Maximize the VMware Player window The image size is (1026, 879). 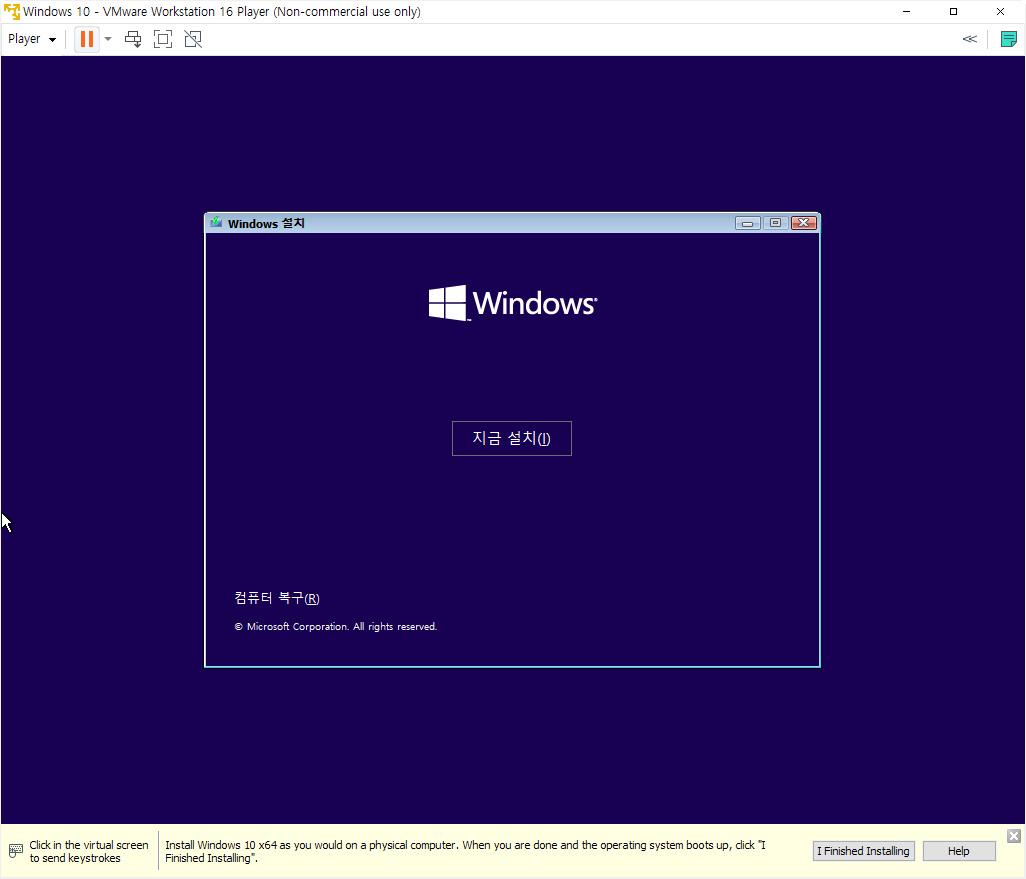[x=953, y=12]
